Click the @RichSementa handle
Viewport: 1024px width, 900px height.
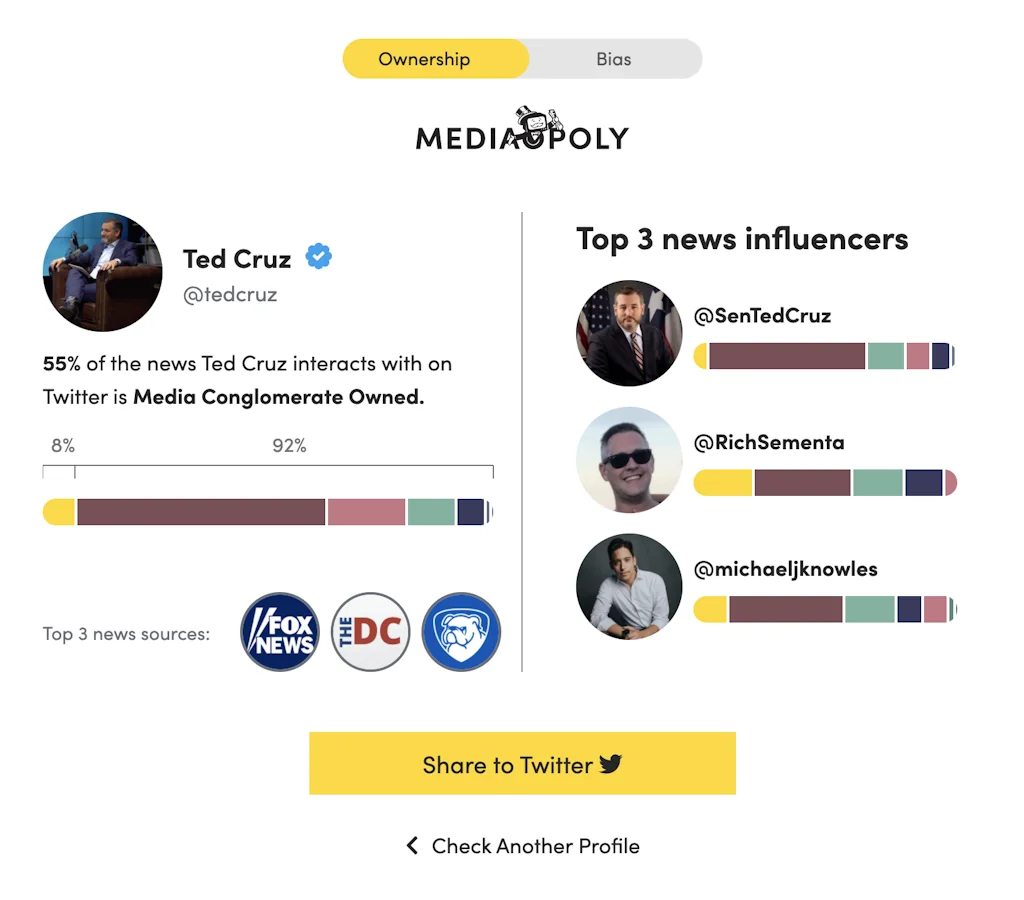(768, 442)
